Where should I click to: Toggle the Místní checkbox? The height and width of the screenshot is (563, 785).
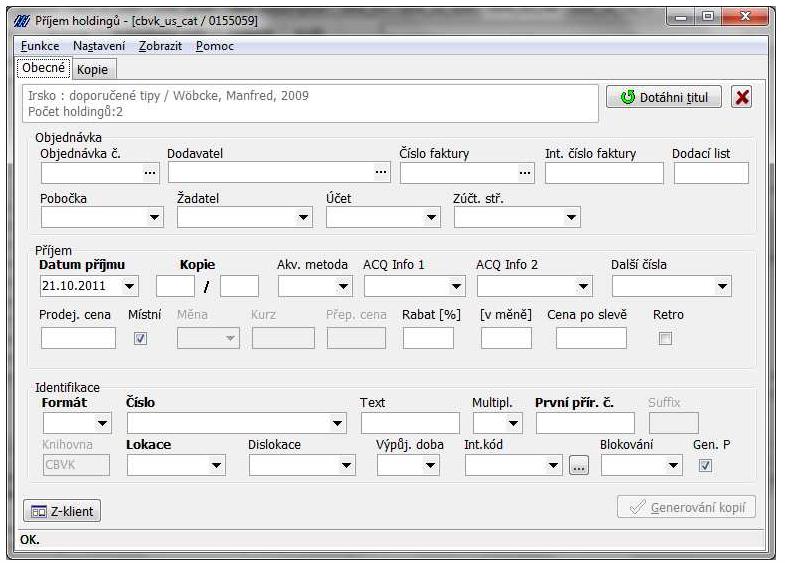[x=140, y=339]
